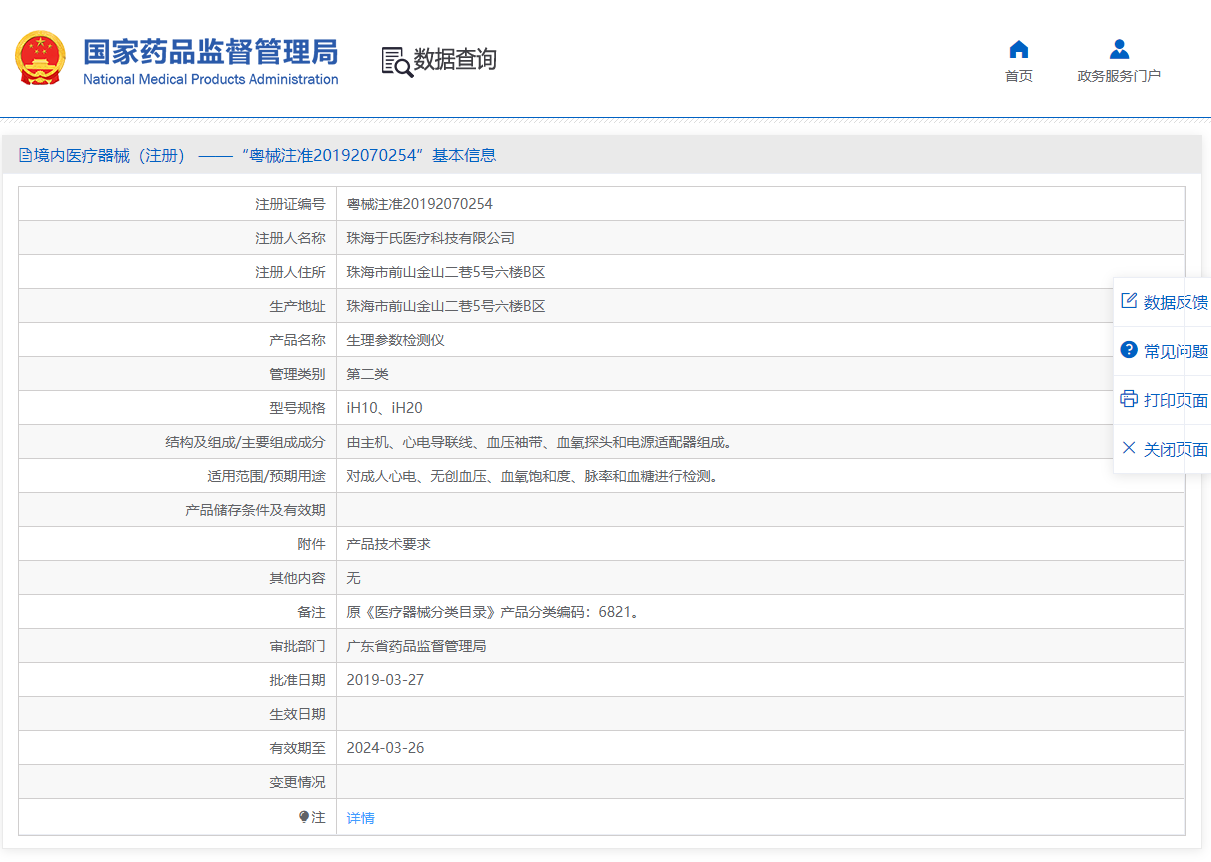Select registrant name 珠海于氏医疗科技有限公司
The height and width of the screenshot is (862, 1211).
tap(431, 238)
